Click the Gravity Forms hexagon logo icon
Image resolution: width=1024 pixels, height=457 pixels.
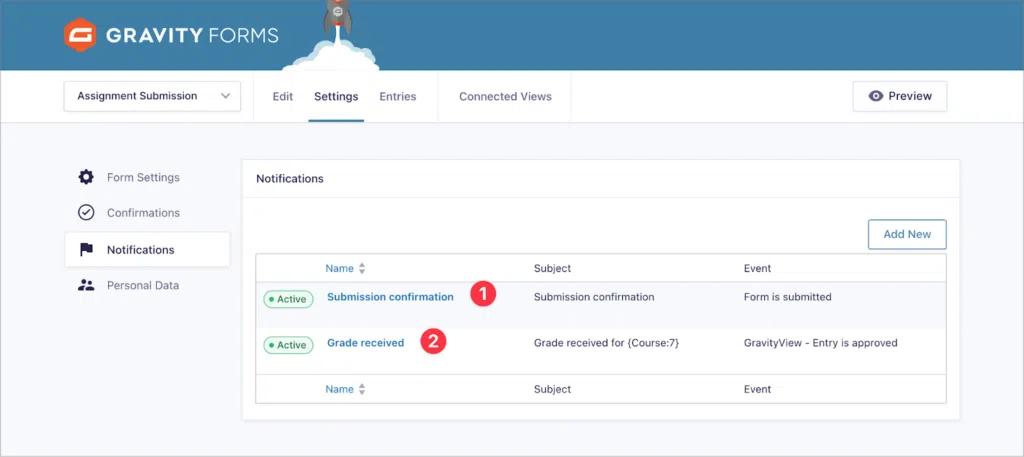click(x=80, y=35)
